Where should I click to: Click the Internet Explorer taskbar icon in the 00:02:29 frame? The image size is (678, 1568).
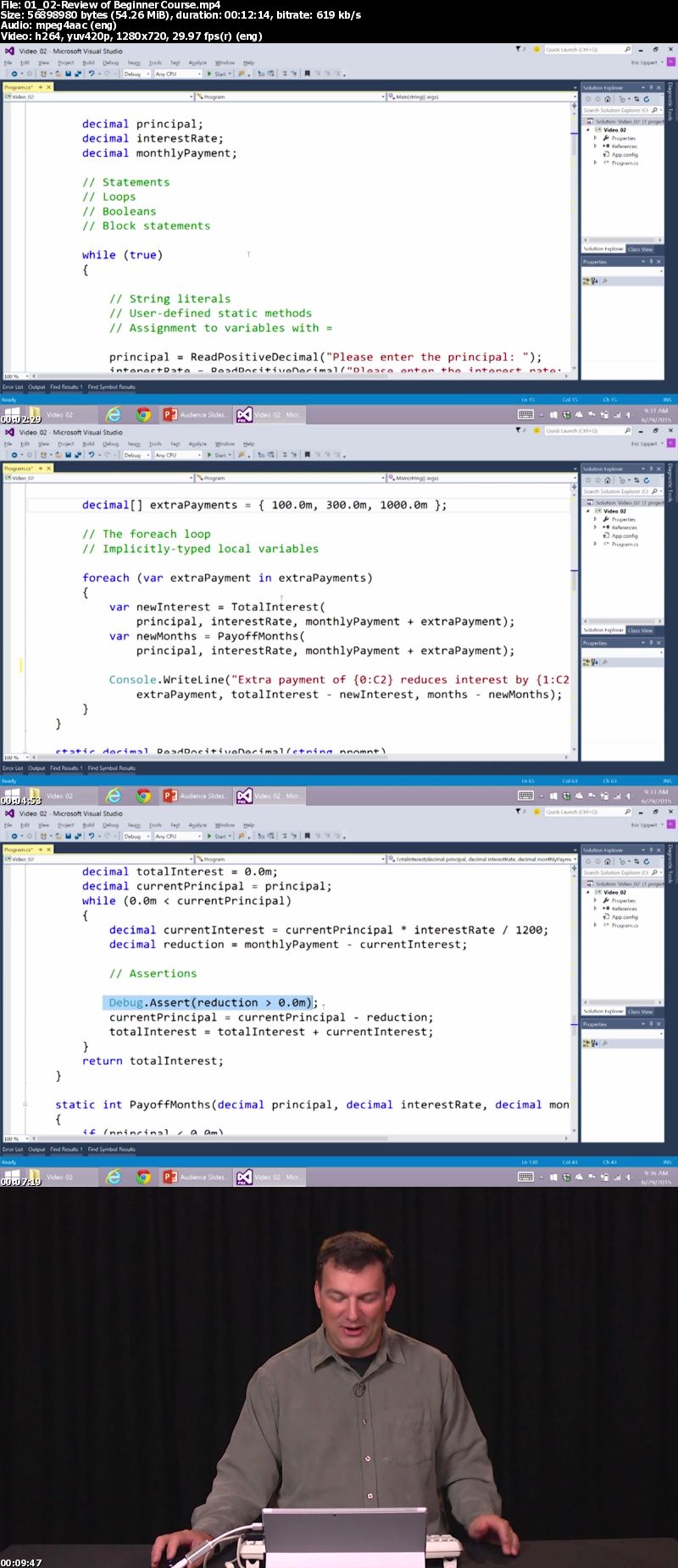coord(114,414)
